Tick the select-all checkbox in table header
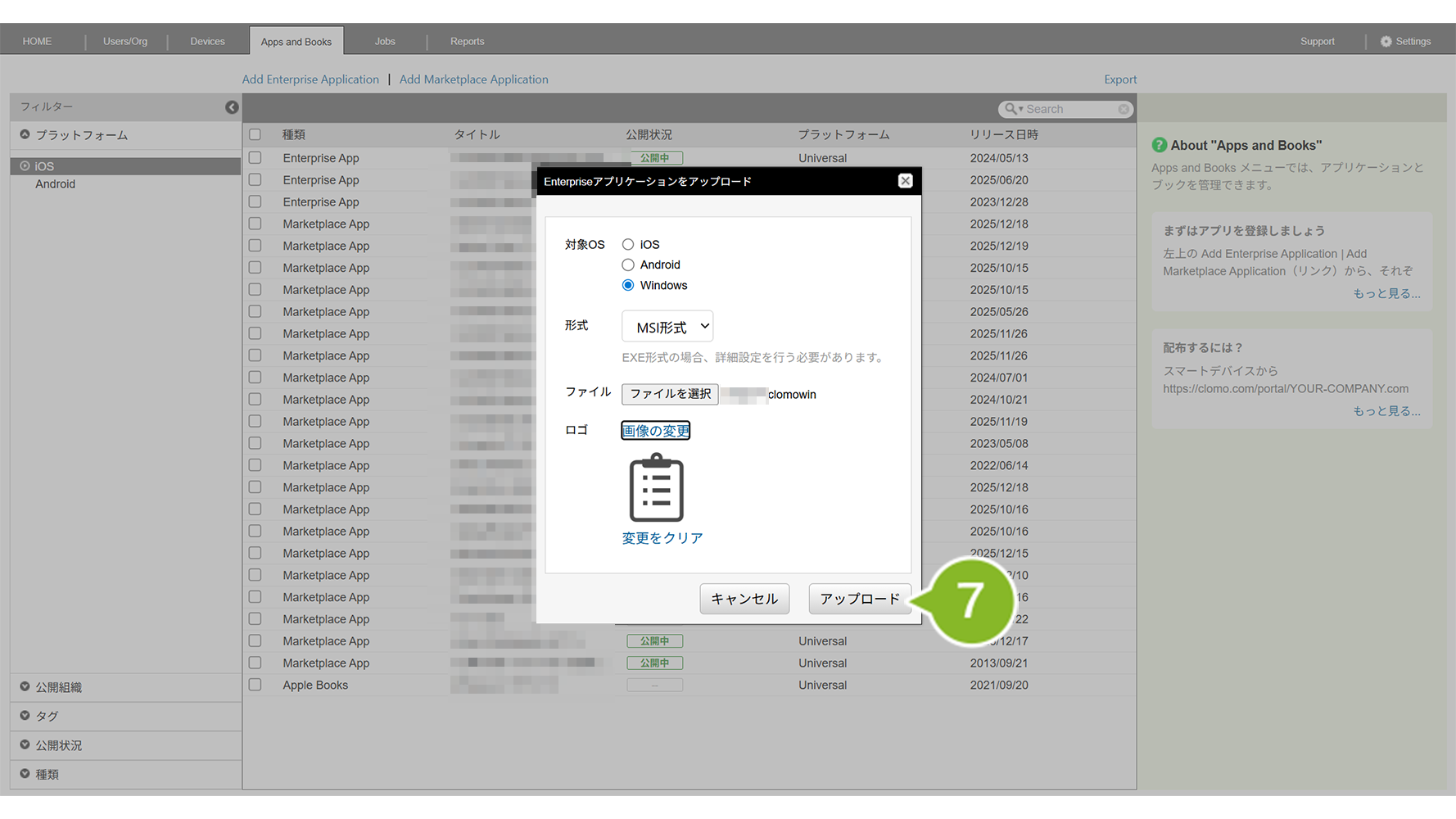This screenshot has width=1456, height=819. point(255,134)
